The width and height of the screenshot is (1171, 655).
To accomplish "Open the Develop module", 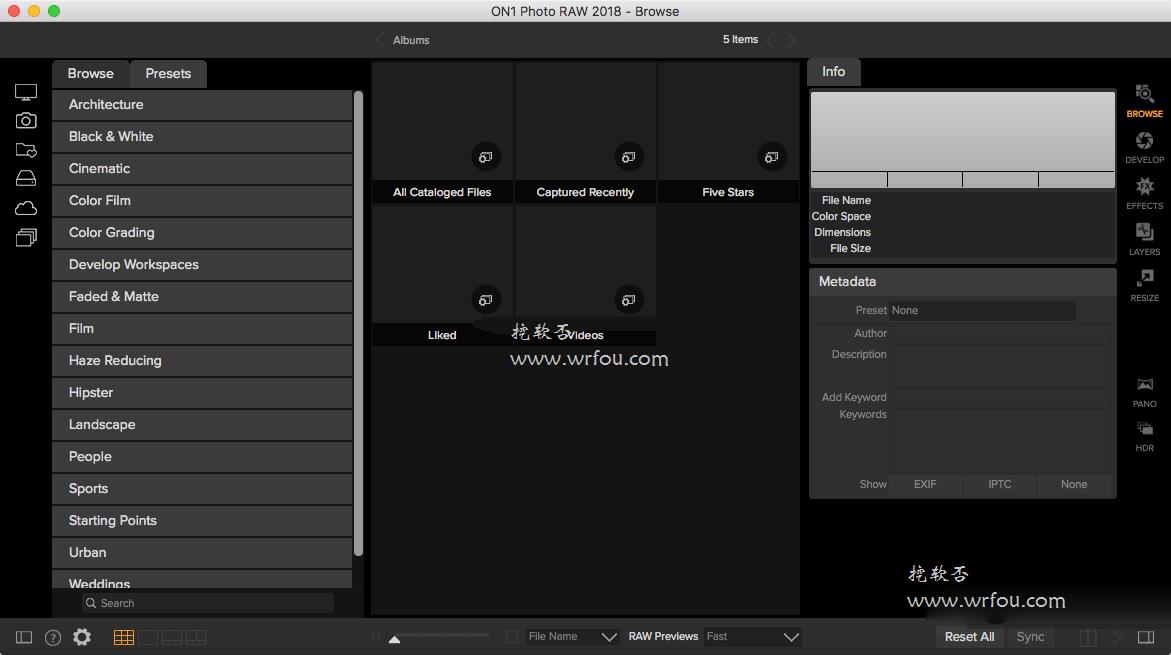I will coord(1144,148).
